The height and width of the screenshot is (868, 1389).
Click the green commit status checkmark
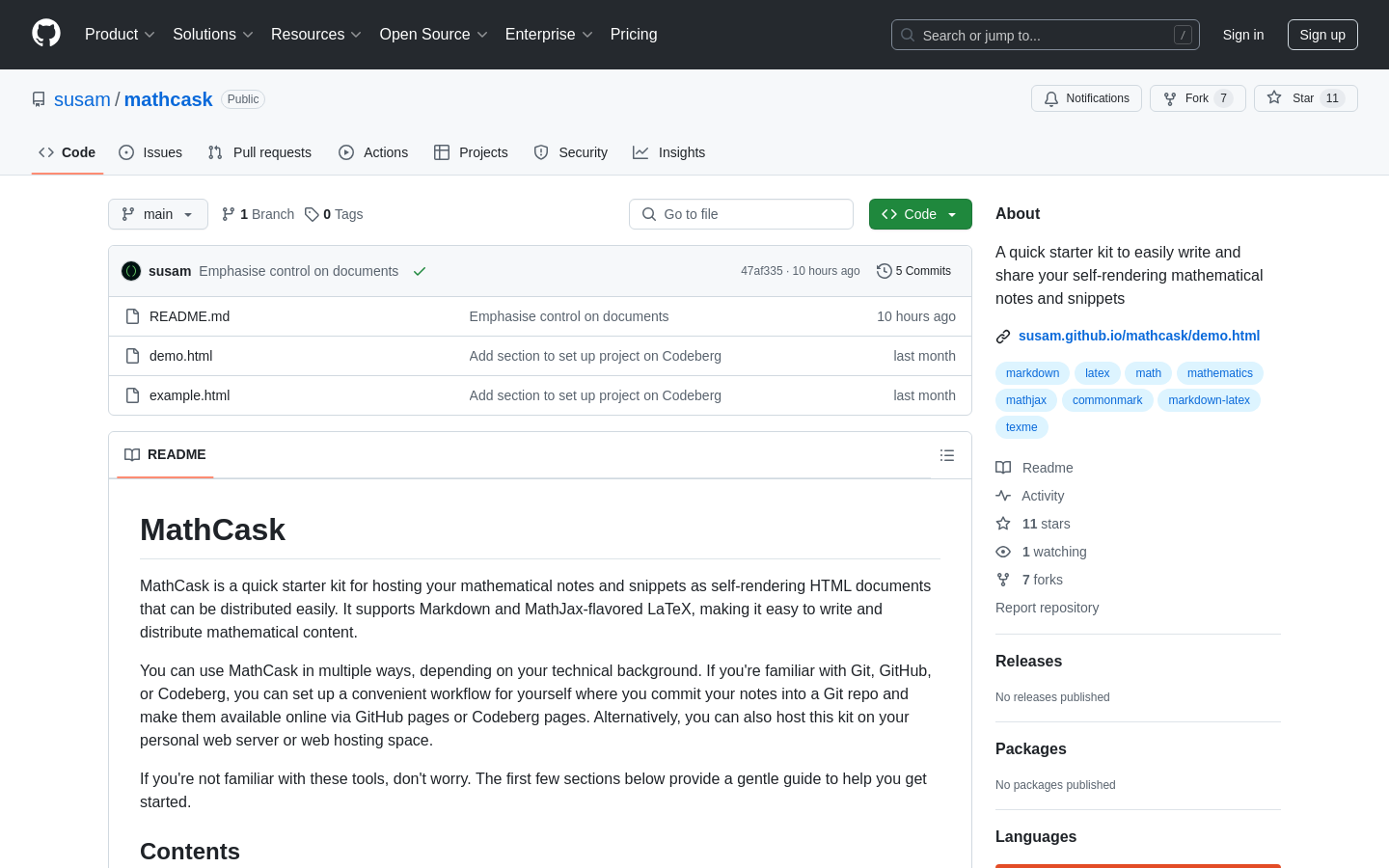pyautogui.click(x=420, y=271)
